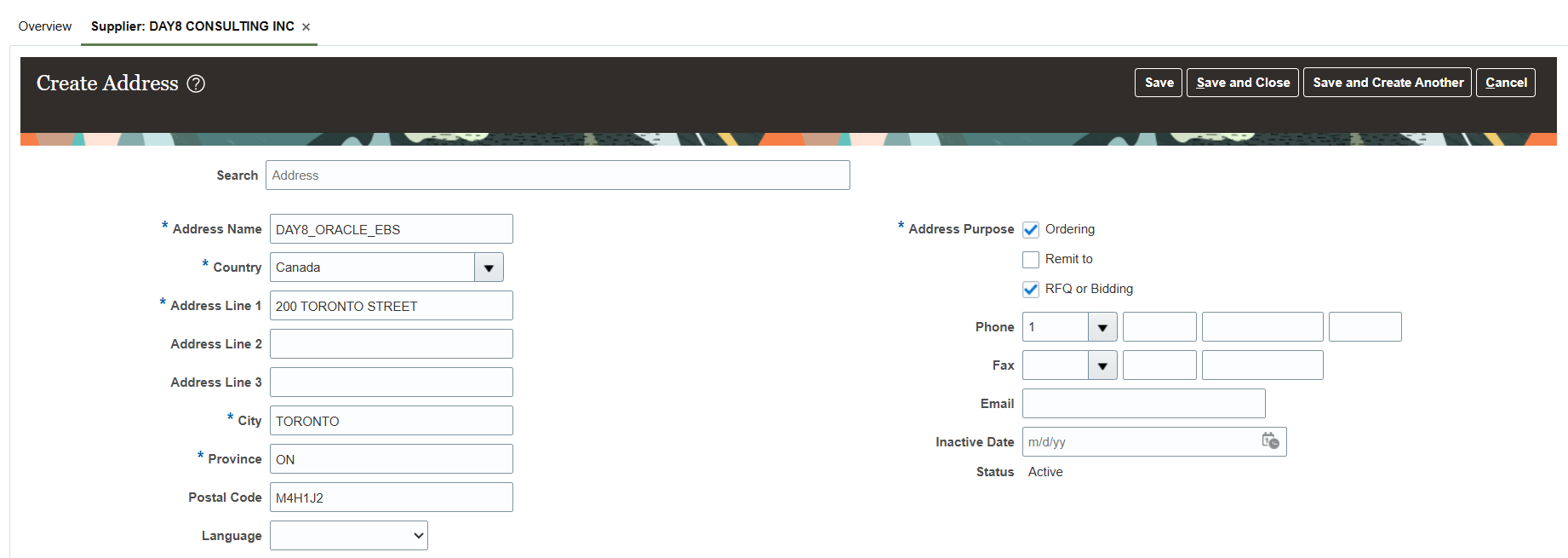Uncheck the RFQ or Bidding checkbox
Viewport: 1568px width, 558px height.
point(1031,290)
